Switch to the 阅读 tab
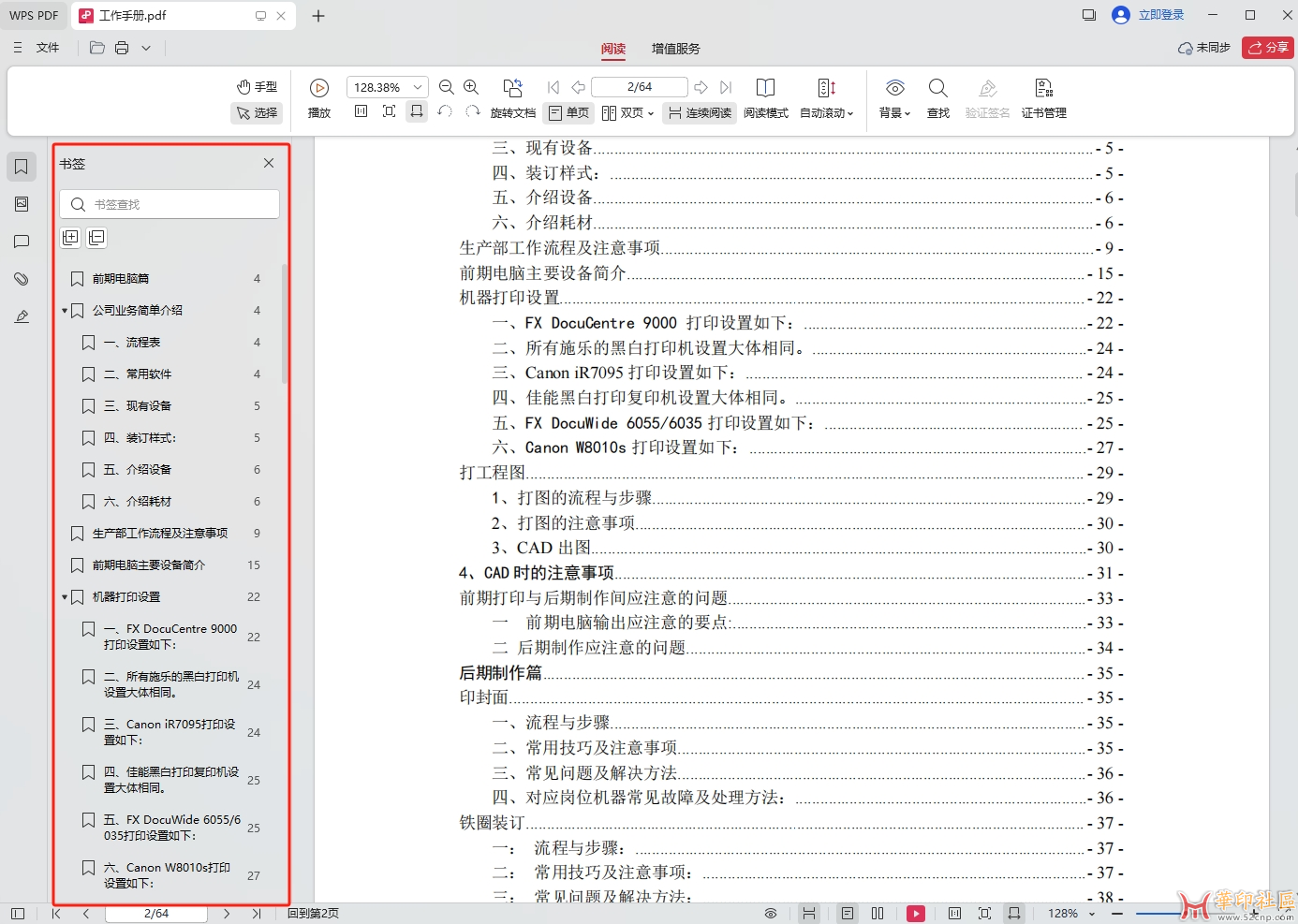 point(613,49)
